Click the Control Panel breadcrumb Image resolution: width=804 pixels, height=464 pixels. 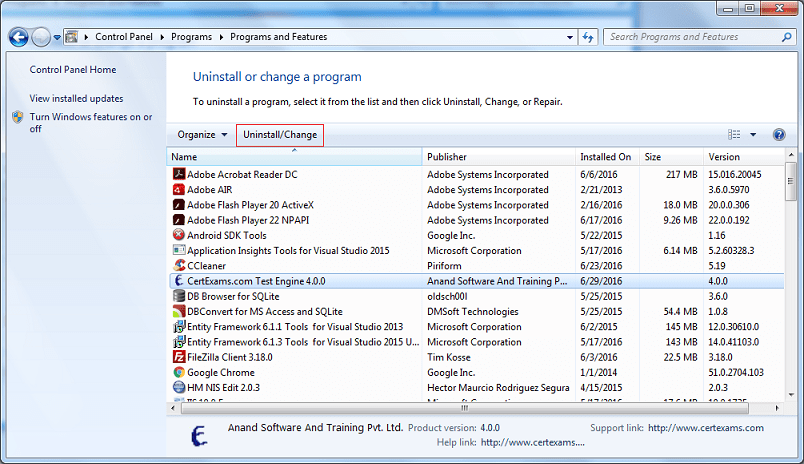point(124,37)
